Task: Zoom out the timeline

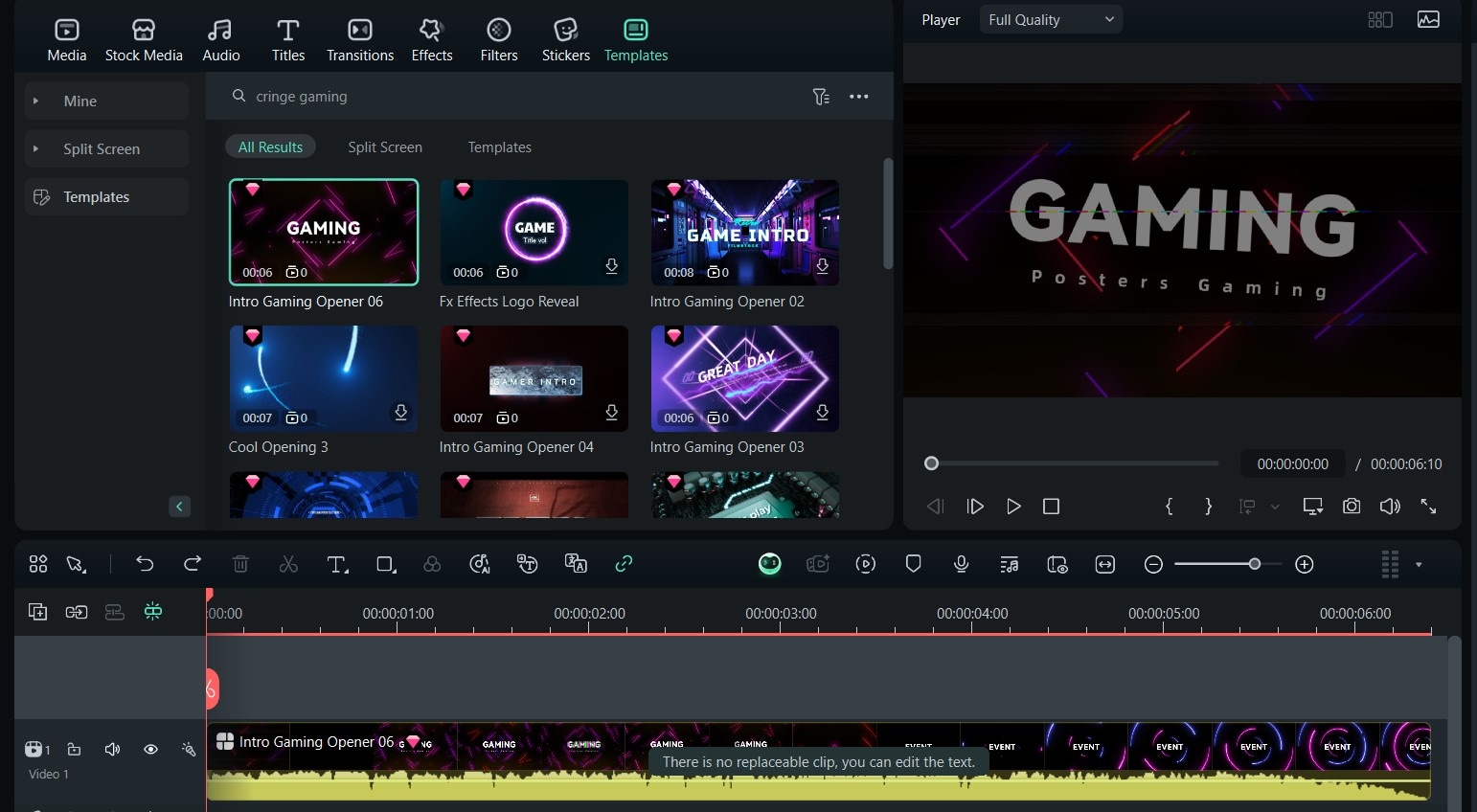Action: point(1153,564)
